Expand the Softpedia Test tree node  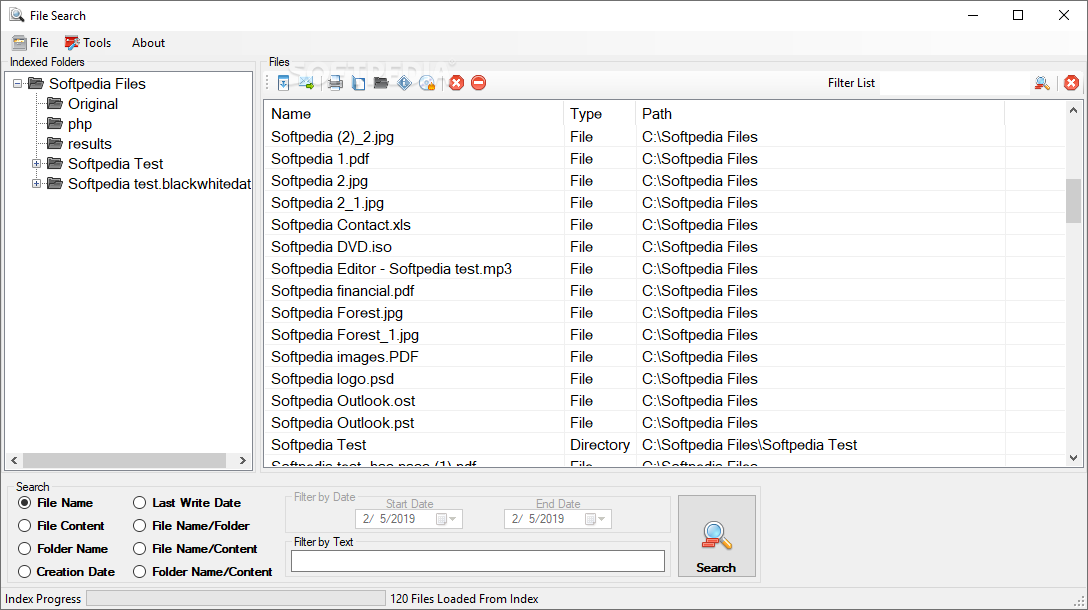36,164
